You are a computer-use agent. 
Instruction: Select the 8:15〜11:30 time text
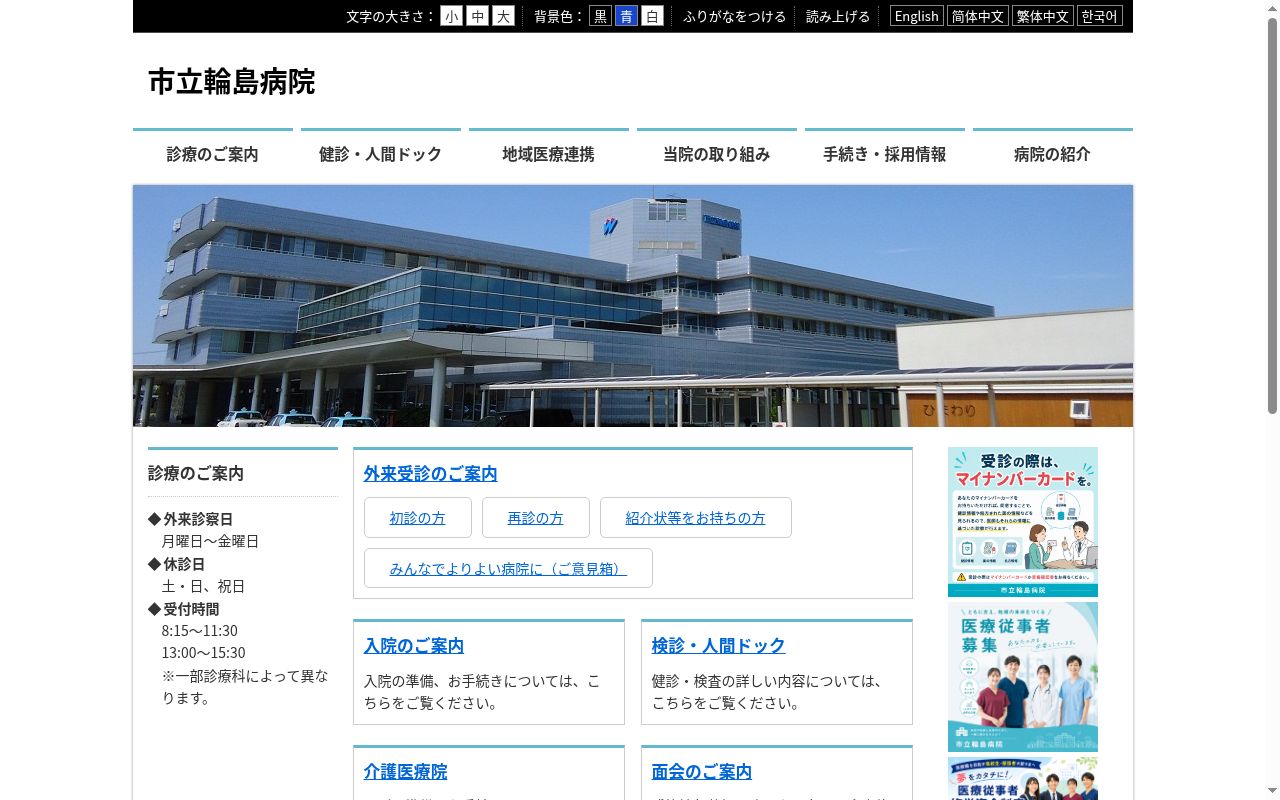pyautogui.click(x=200, y=631)
